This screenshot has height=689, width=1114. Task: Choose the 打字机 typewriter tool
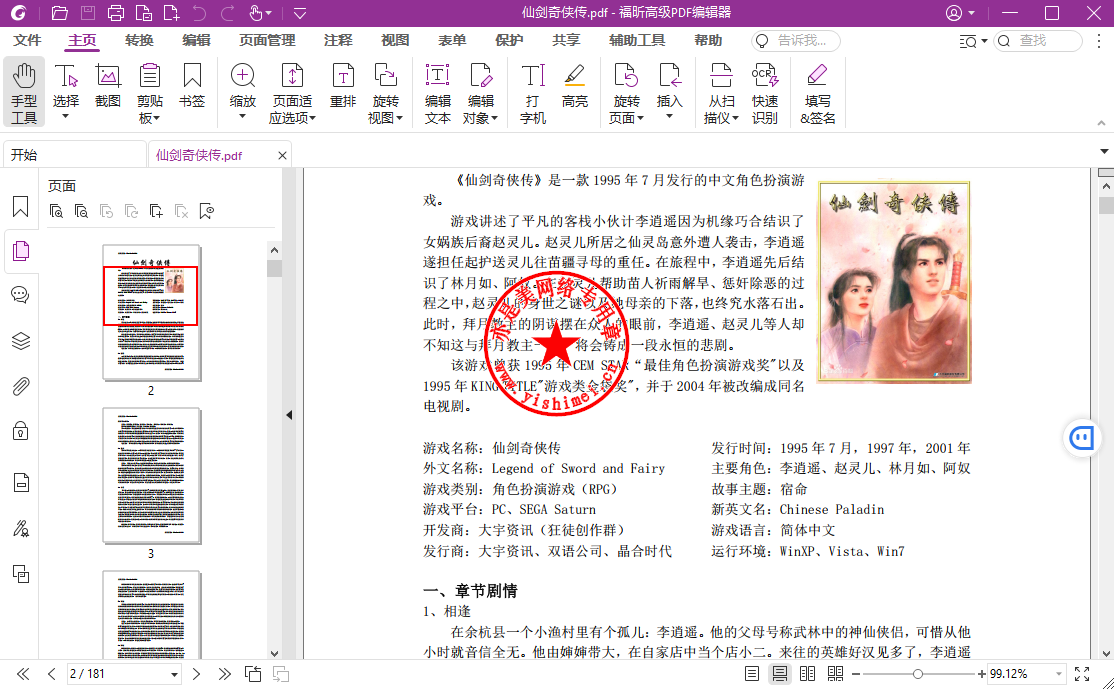click(533, 93)
